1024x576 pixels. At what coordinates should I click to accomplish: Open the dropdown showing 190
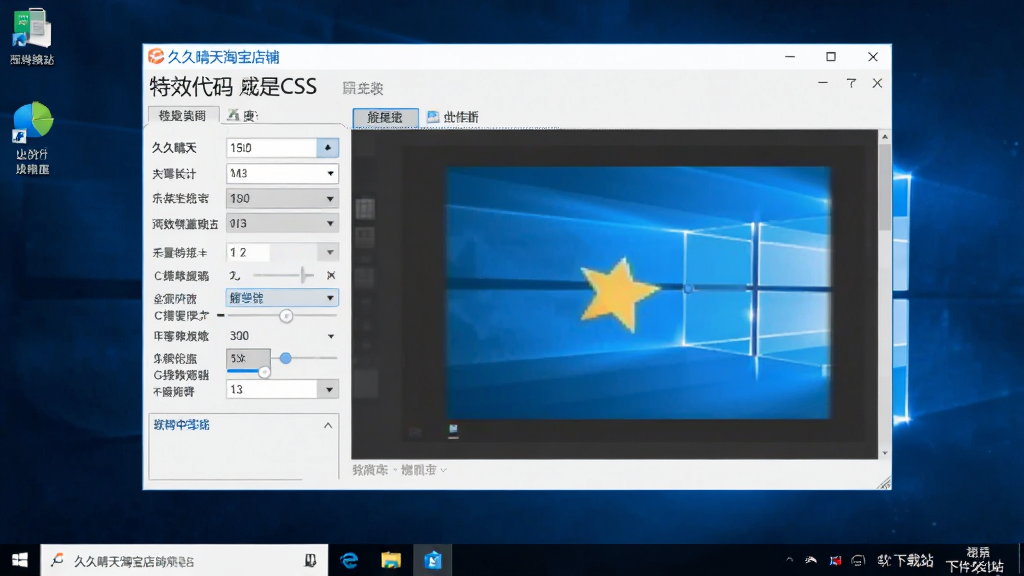(282, 199)
